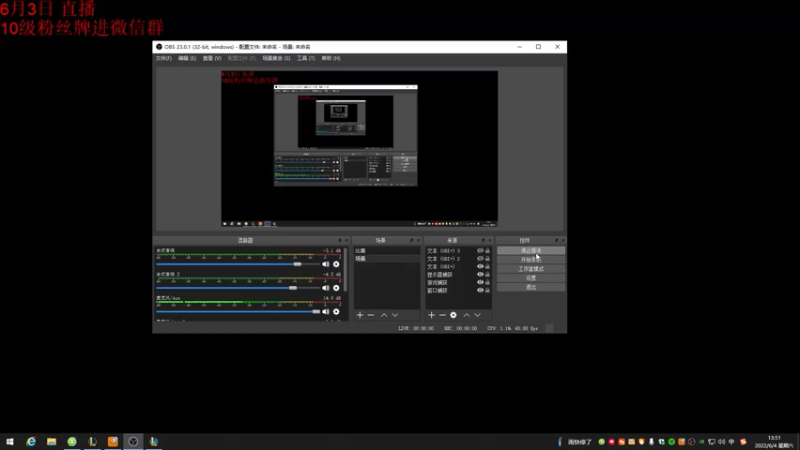Mute the 麦克风/Aux microphone channel
Screen dimensions: 800x450
tap(326, 312)
